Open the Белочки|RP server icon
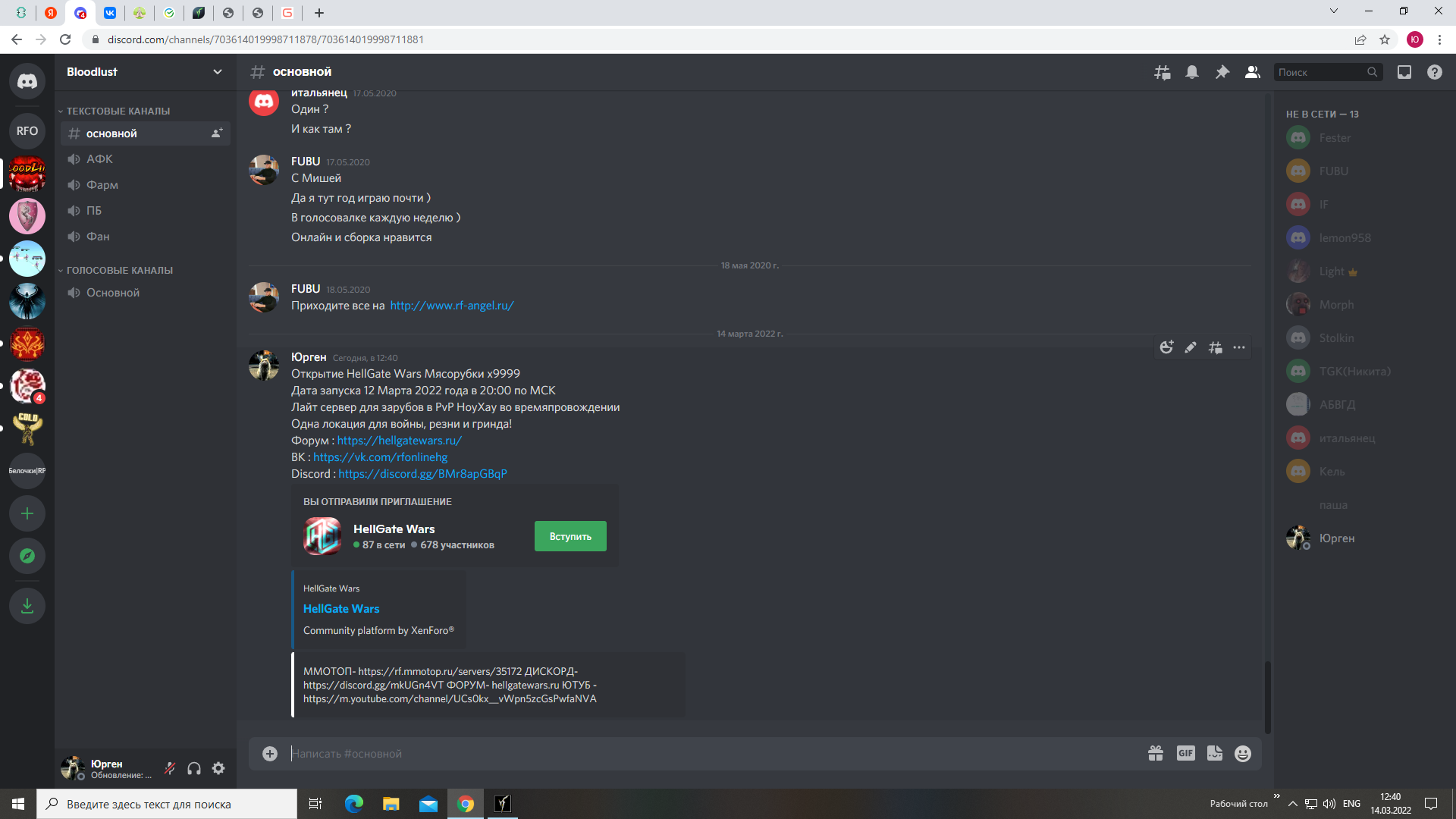This screenshot has width=1456, height=819. click(27, 471)
